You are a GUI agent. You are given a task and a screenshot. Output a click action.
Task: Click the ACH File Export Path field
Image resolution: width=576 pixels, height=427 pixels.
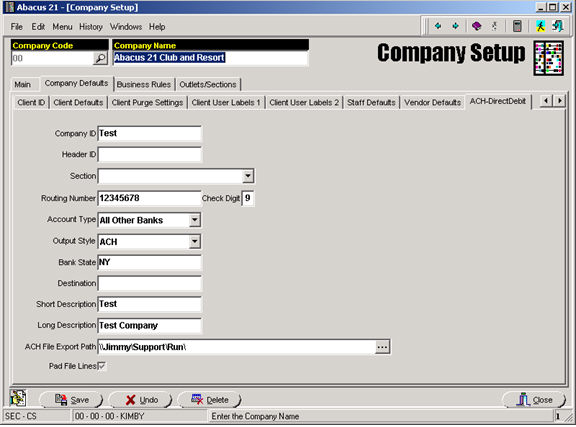coord(237,347)
